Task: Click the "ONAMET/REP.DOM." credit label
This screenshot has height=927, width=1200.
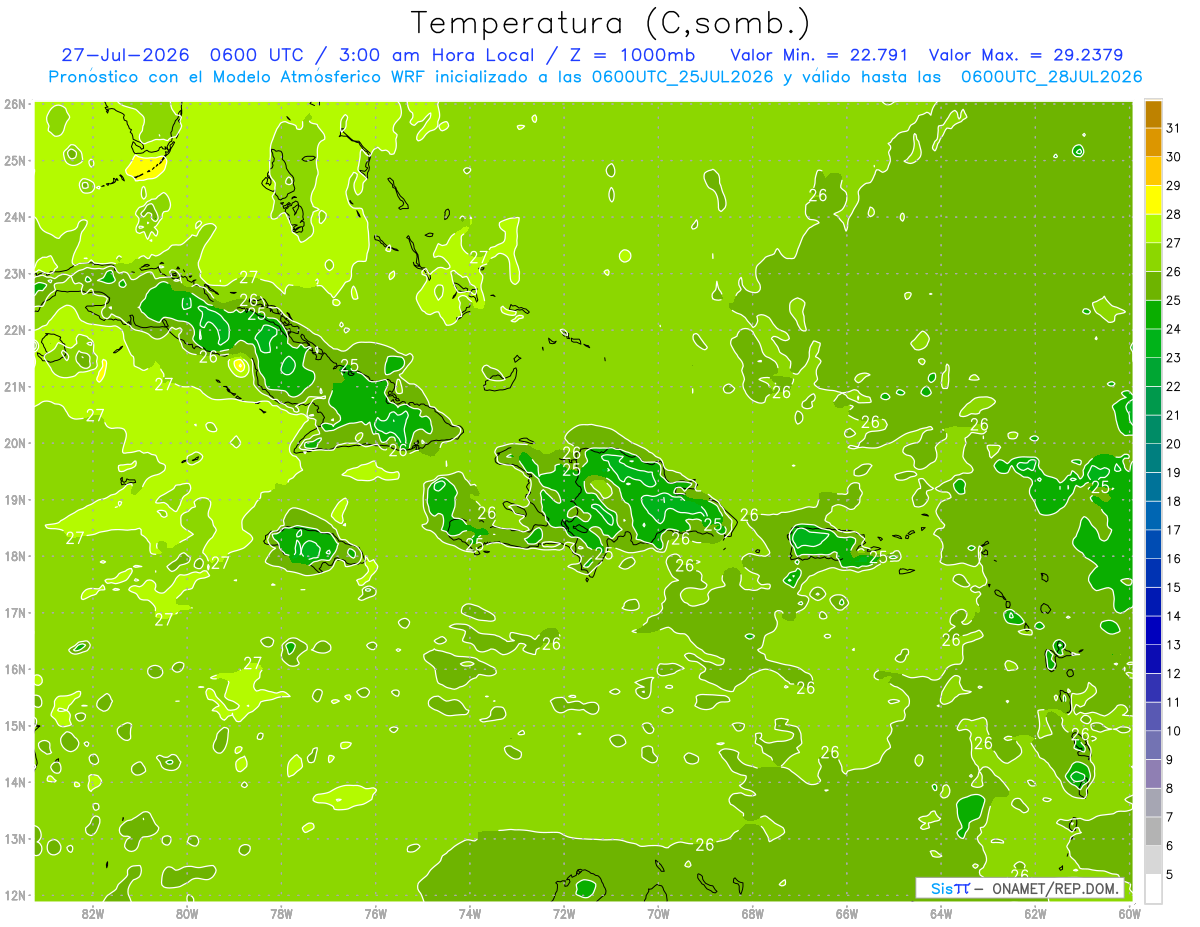Action: tap(1056, 888)
